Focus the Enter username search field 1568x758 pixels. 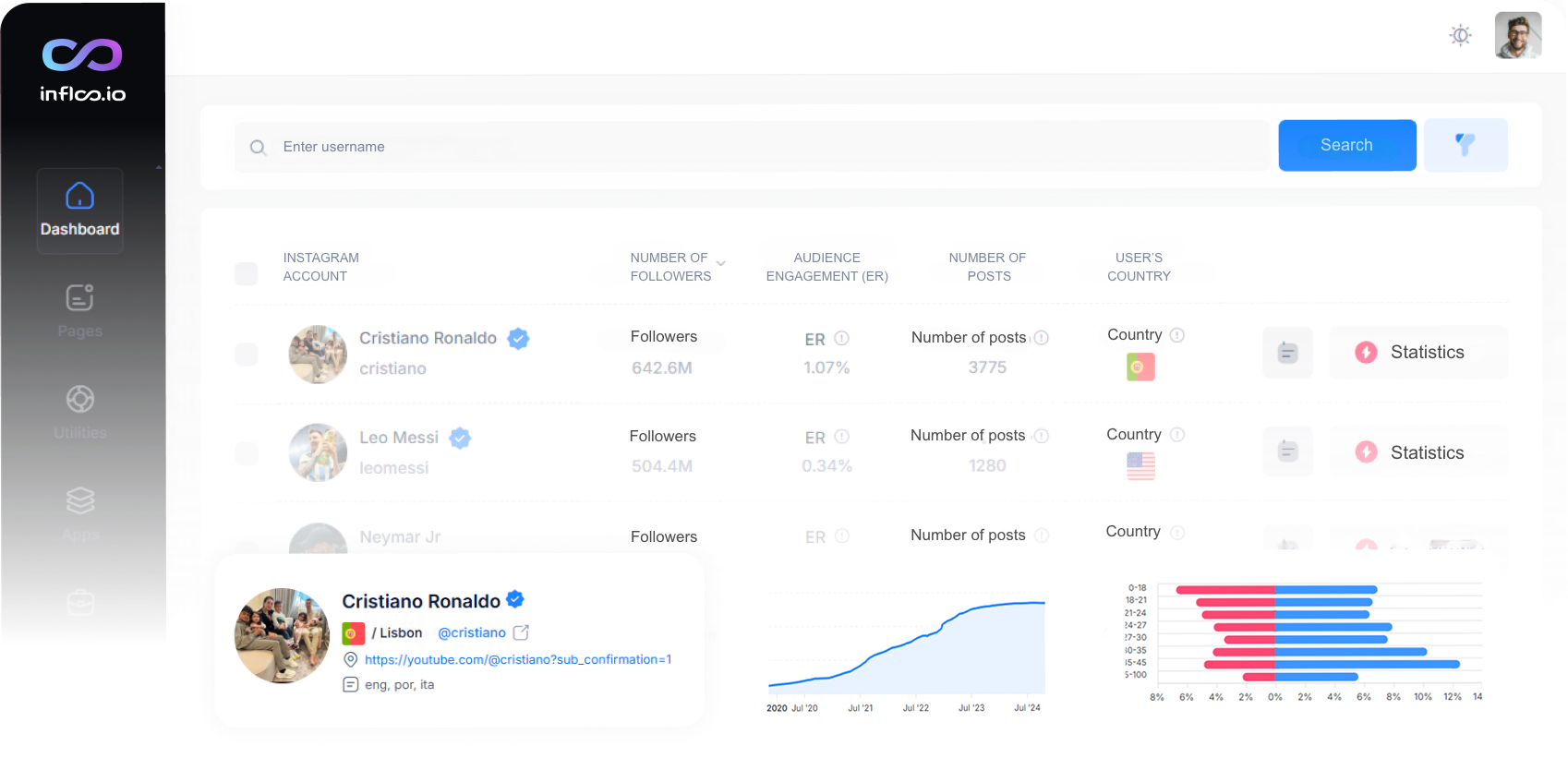(753, 147)
